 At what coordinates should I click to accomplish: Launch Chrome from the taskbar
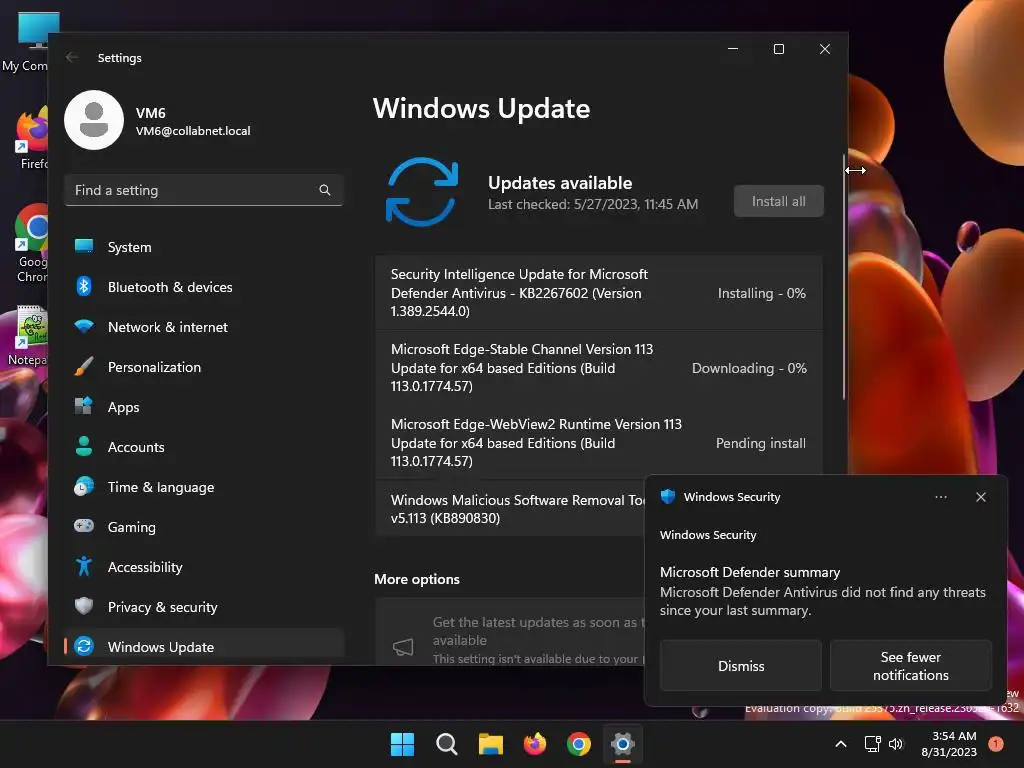(x=579, y=744)
